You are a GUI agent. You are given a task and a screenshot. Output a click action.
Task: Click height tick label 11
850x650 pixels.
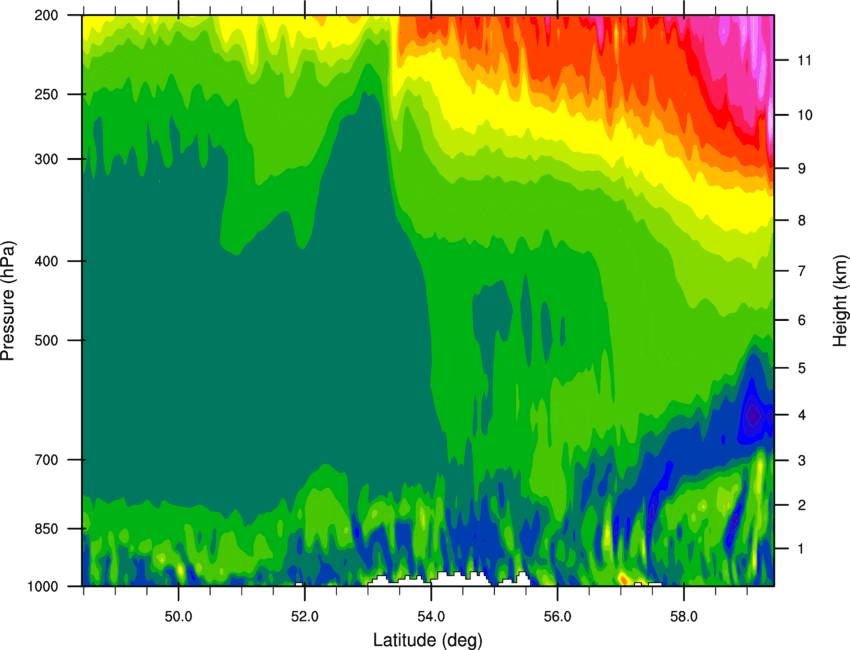tap(804, 60)
